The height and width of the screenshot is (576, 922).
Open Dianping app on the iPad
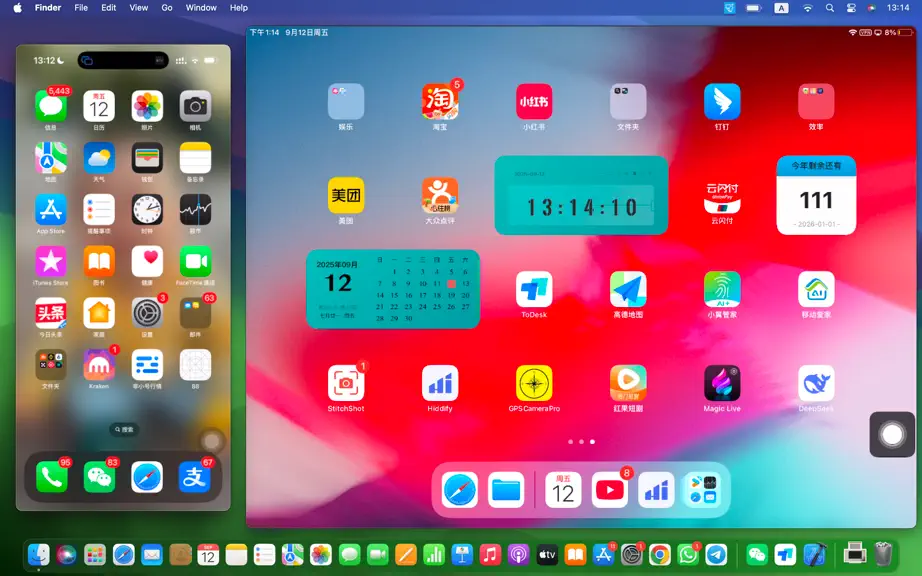(440, 195)
